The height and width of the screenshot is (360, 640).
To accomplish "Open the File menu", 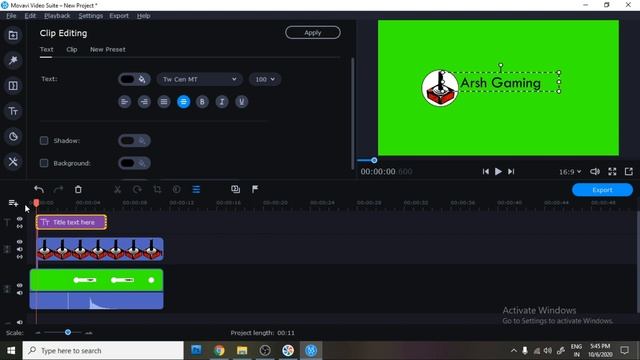I will click(x=11, y=16).
